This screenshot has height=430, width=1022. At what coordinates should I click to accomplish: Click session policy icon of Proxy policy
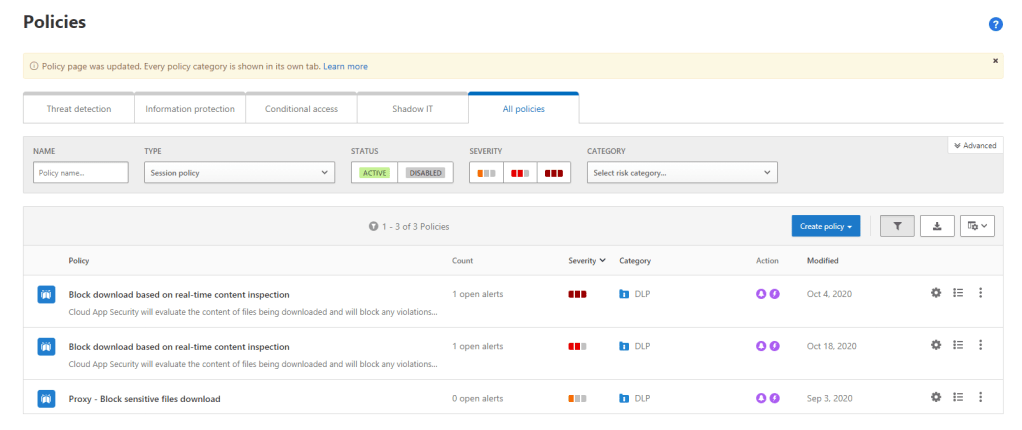(x=45, y=398)
